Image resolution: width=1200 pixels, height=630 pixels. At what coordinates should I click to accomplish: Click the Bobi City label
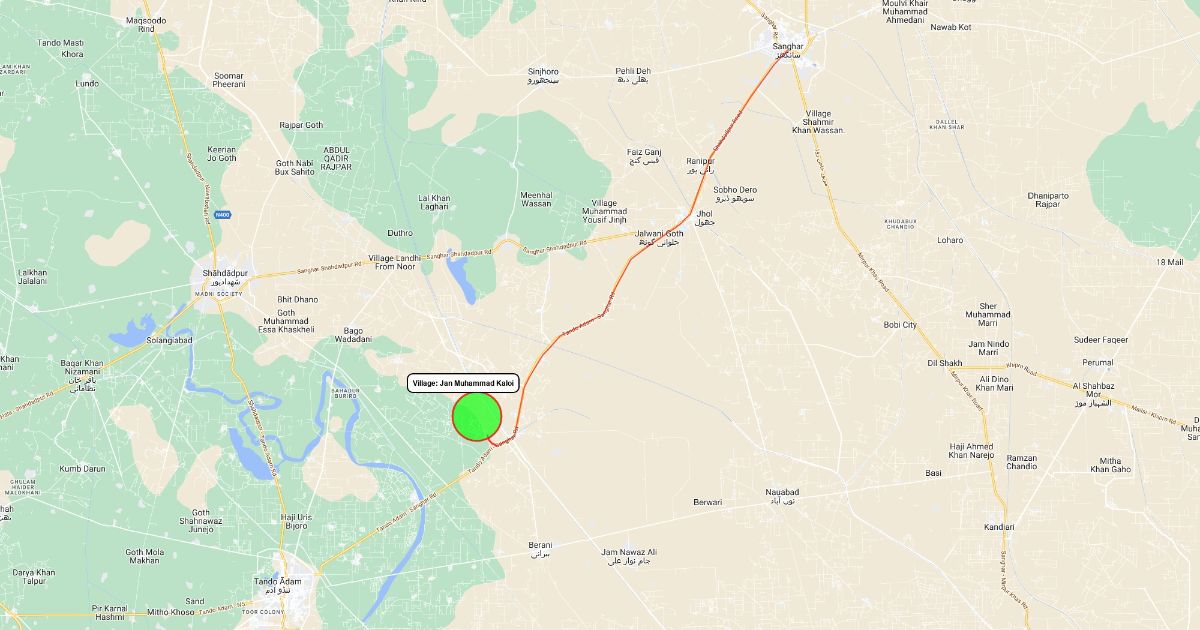[900, 325]
